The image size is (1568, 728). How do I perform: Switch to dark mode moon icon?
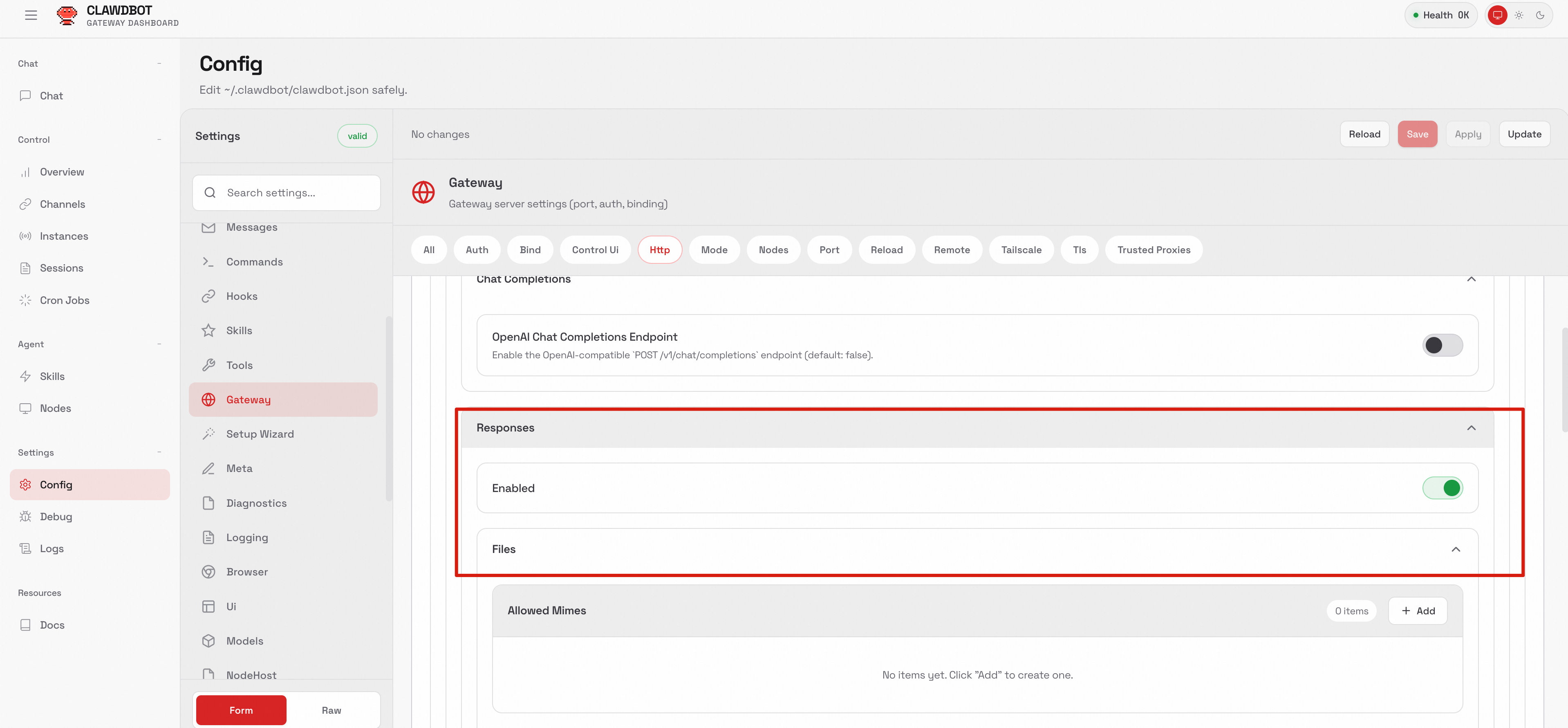point(1540,15)
